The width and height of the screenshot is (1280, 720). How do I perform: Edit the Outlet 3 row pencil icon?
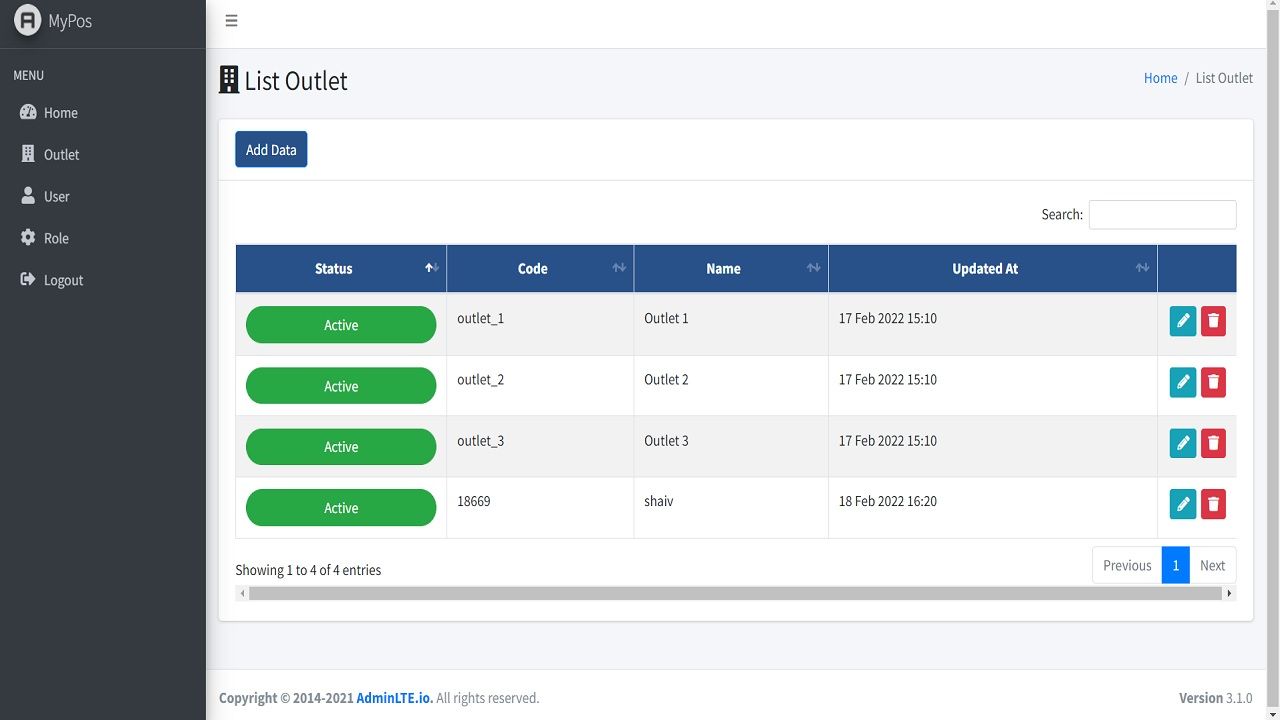[1182, 443]
